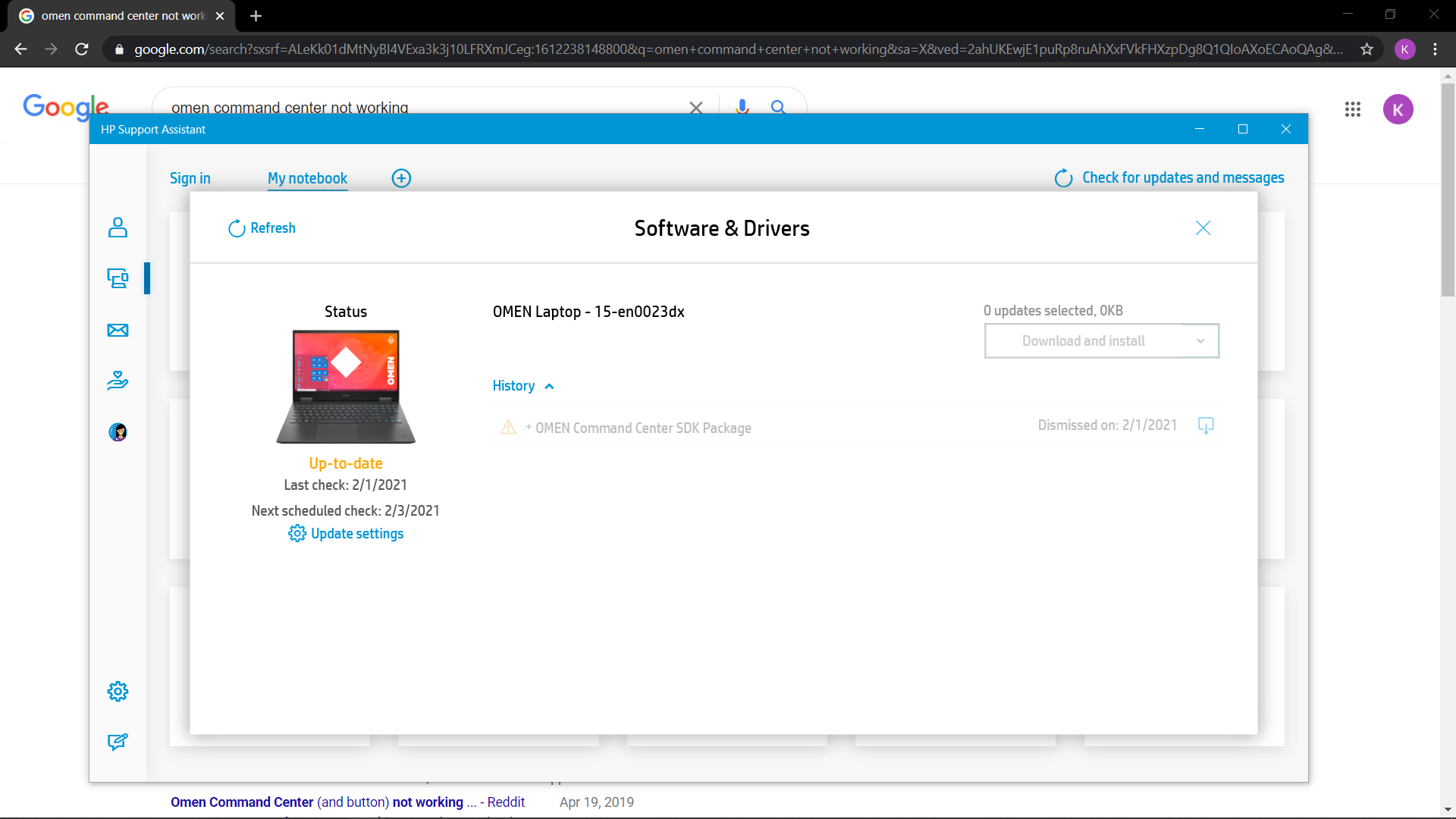Click the Chrome address bar URL
1456x819 pixels.
738,49
